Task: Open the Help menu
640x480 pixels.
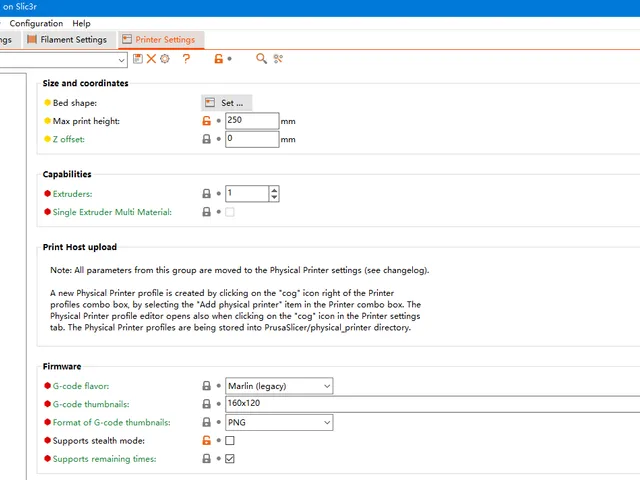Action: pos(81,23)
